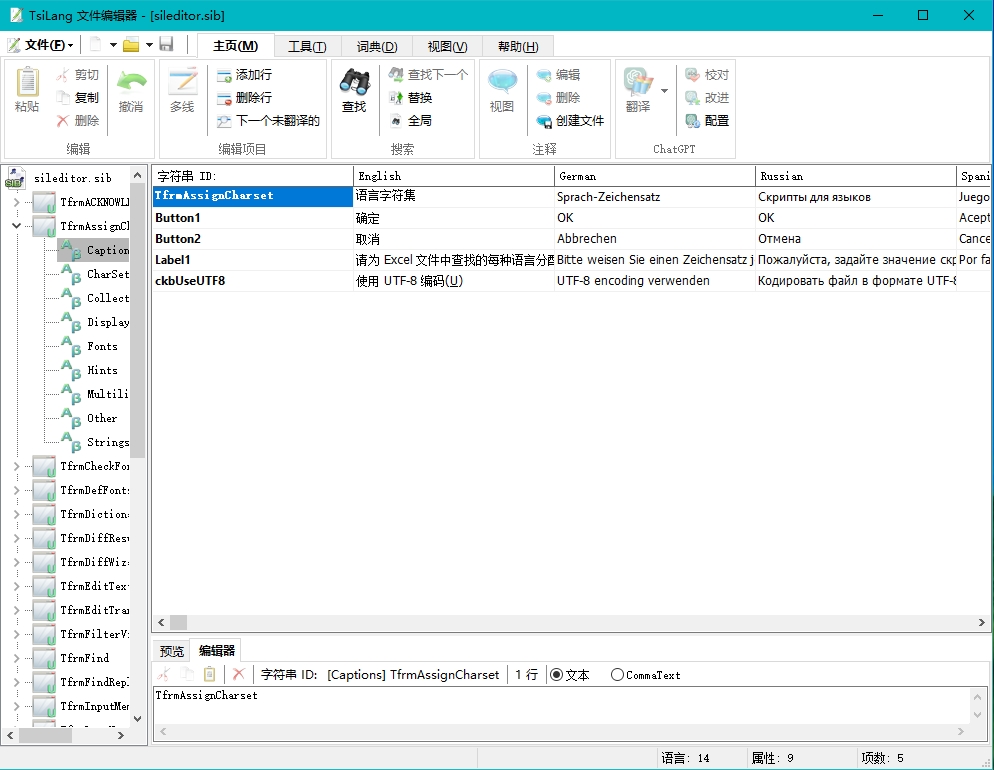The height and width of the screenshot is (770, 994).
Task: Open dropdown arrow next to New document icon
Action: [113, 45]
